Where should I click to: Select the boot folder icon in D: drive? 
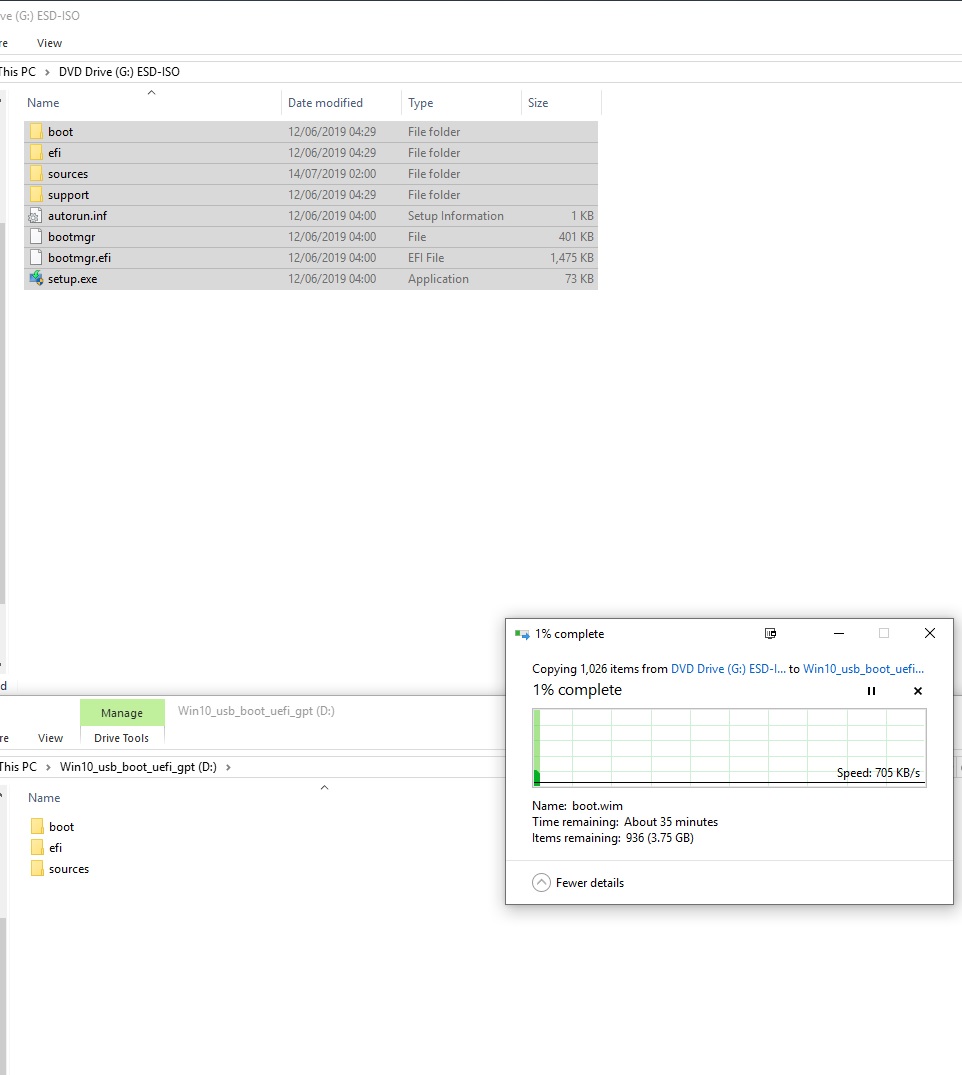pyautogui.click(x=38, y=827)
